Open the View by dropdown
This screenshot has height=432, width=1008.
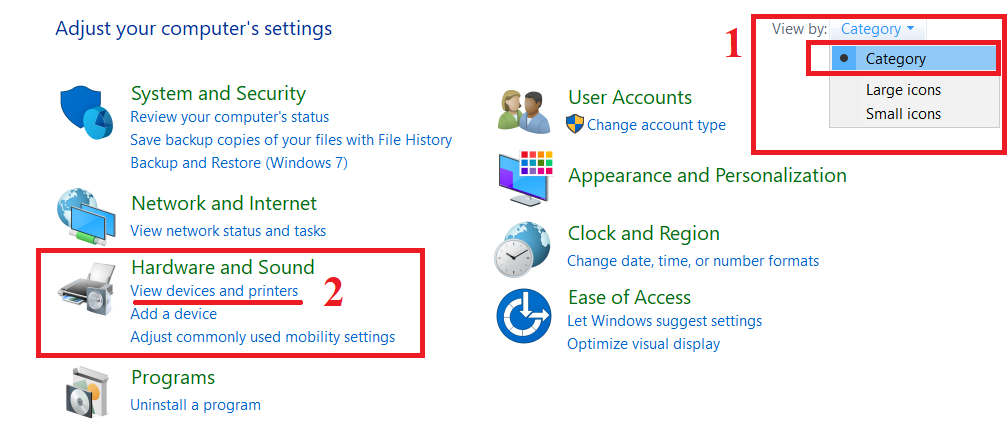(x=877, y=29)
